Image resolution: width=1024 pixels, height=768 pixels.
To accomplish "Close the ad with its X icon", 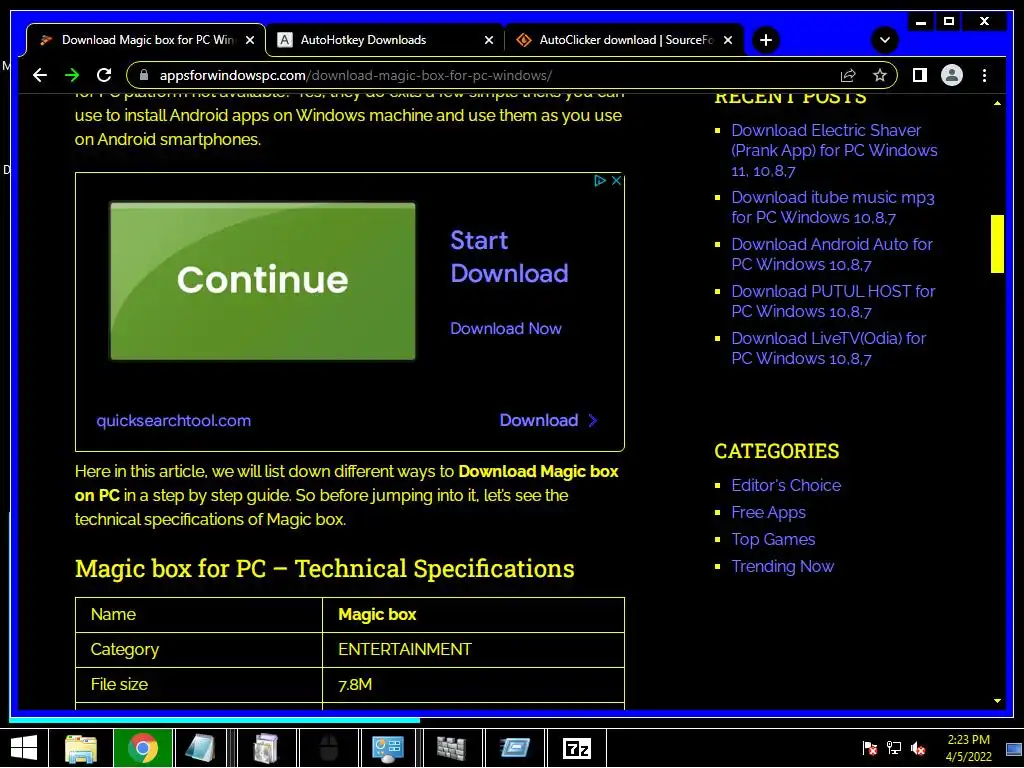I will pyautogui.click(x=616, y=181).
